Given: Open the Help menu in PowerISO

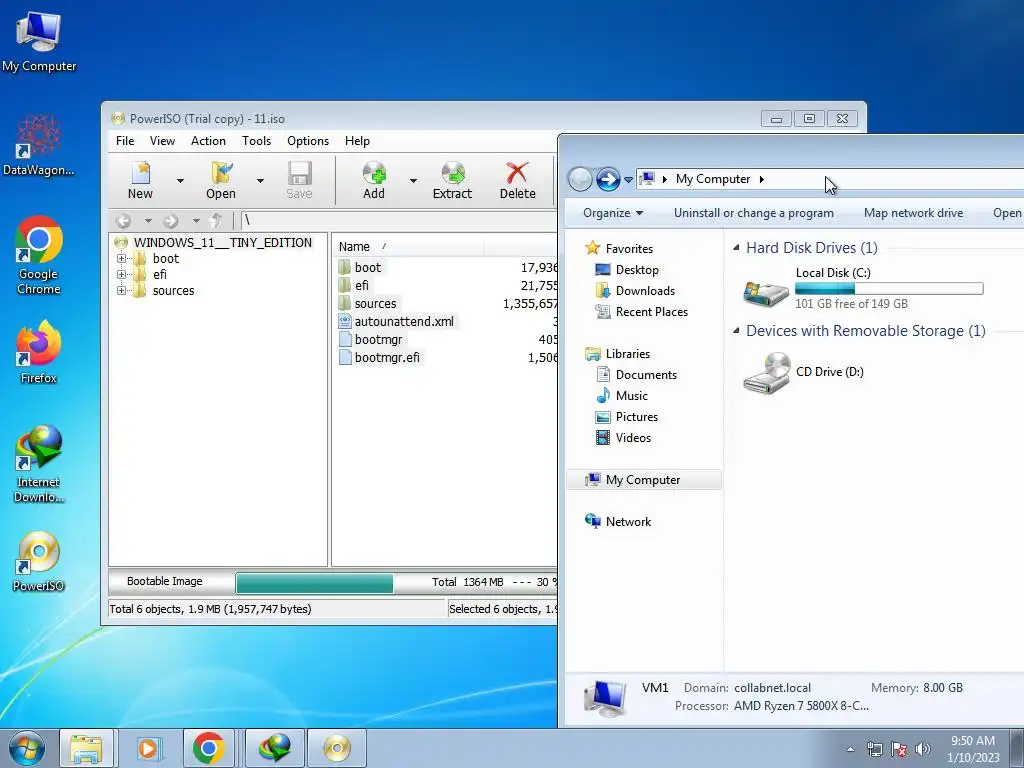Looking at the screenshot, I should coord(357,141).
